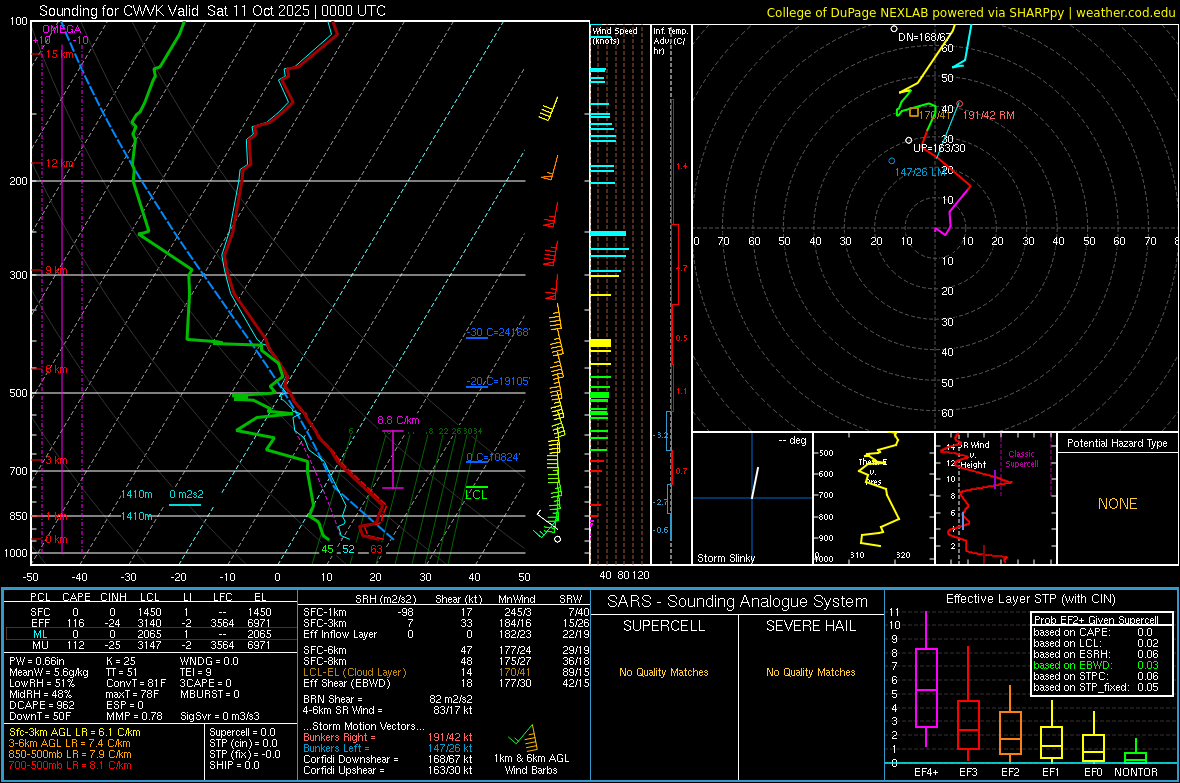This screenshot has width=1180, height=783.
Task: Click the green 'based on EBWD' line
Action: (1096, 665)
